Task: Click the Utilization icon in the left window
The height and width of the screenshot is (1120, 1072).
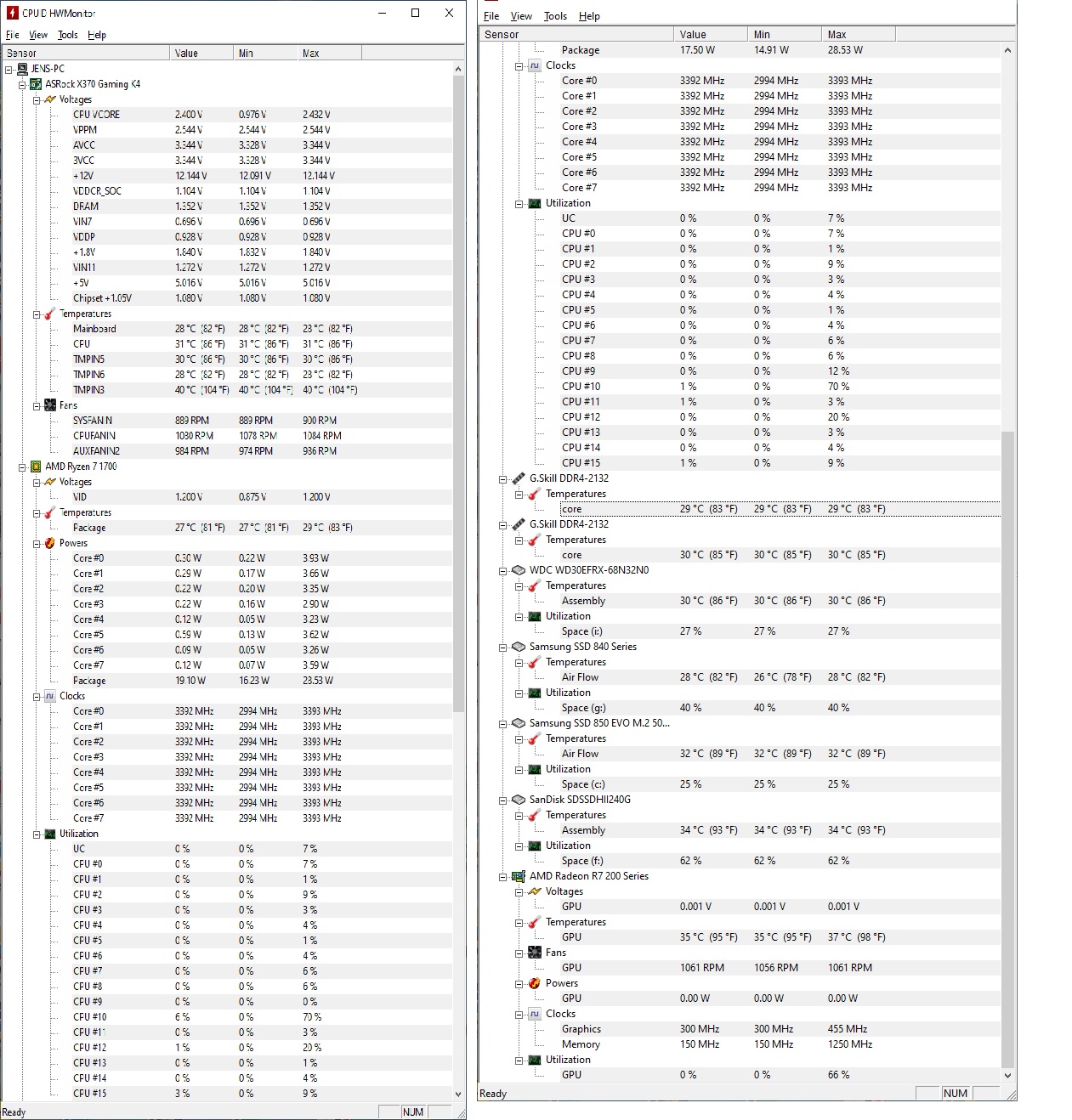Action: coord(50,834)
